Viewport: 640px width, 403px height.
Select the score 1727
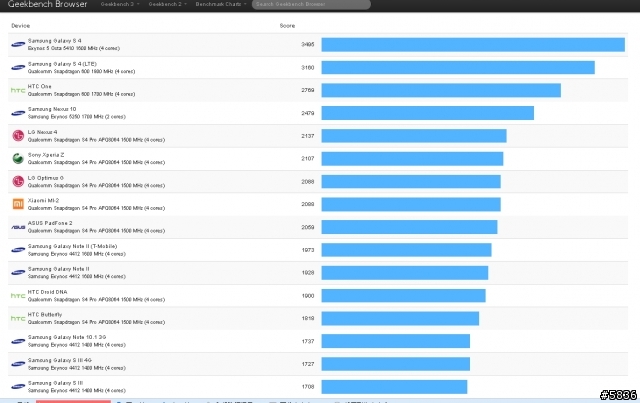pyautogui.click(x=308, y=364)
